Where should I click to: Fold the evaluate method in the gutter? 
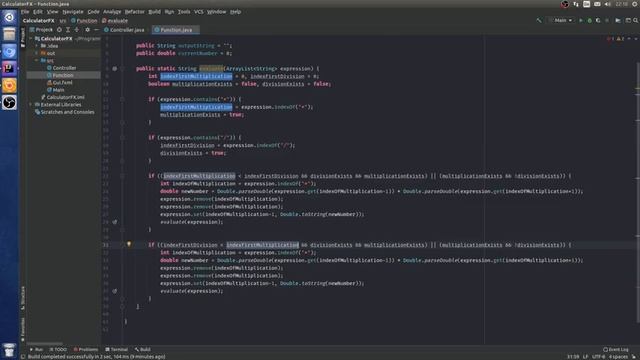pos(122,69)
